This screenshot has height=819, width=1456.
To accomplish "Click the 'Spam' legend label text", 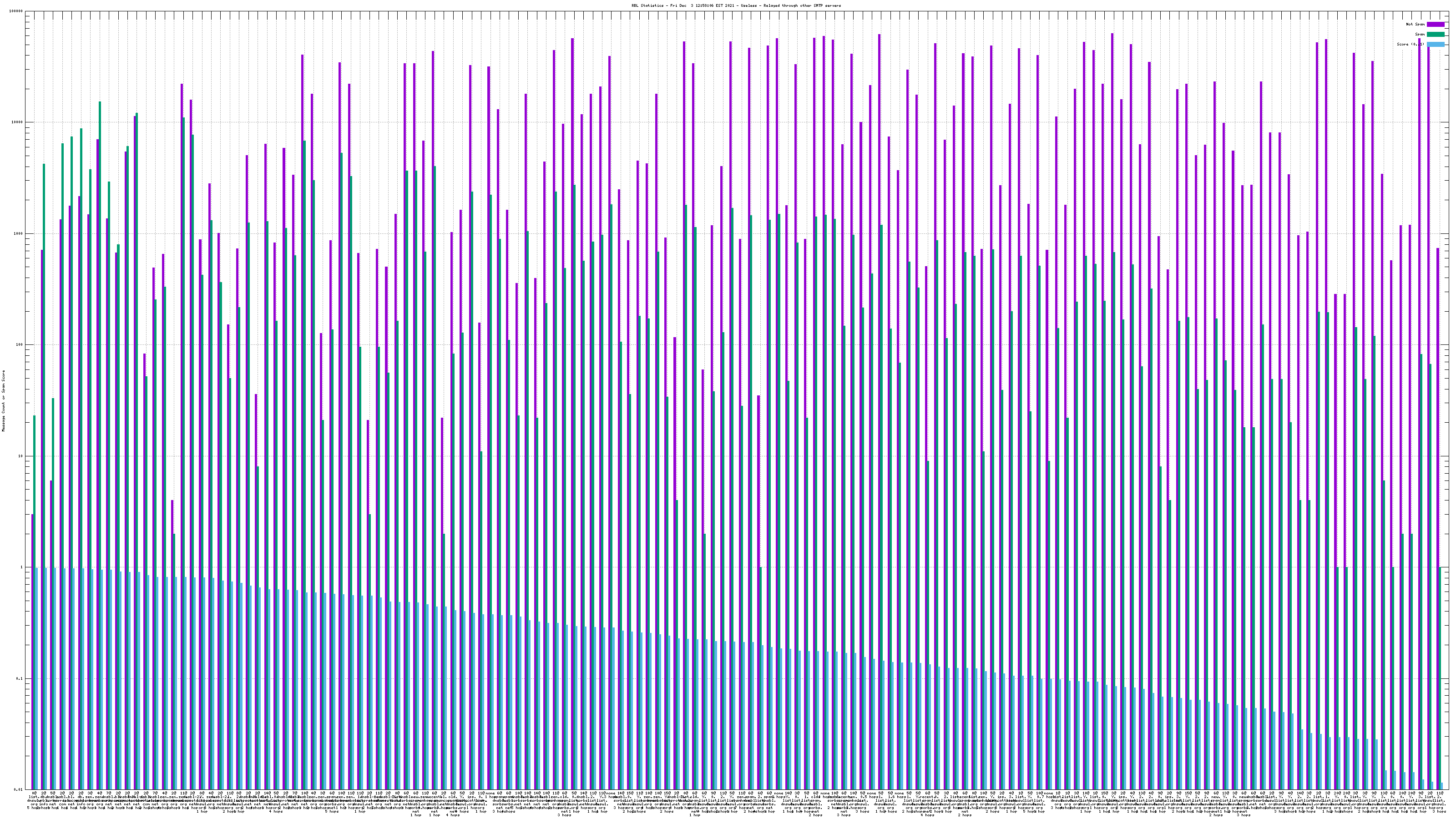I will click(1420, 35).
